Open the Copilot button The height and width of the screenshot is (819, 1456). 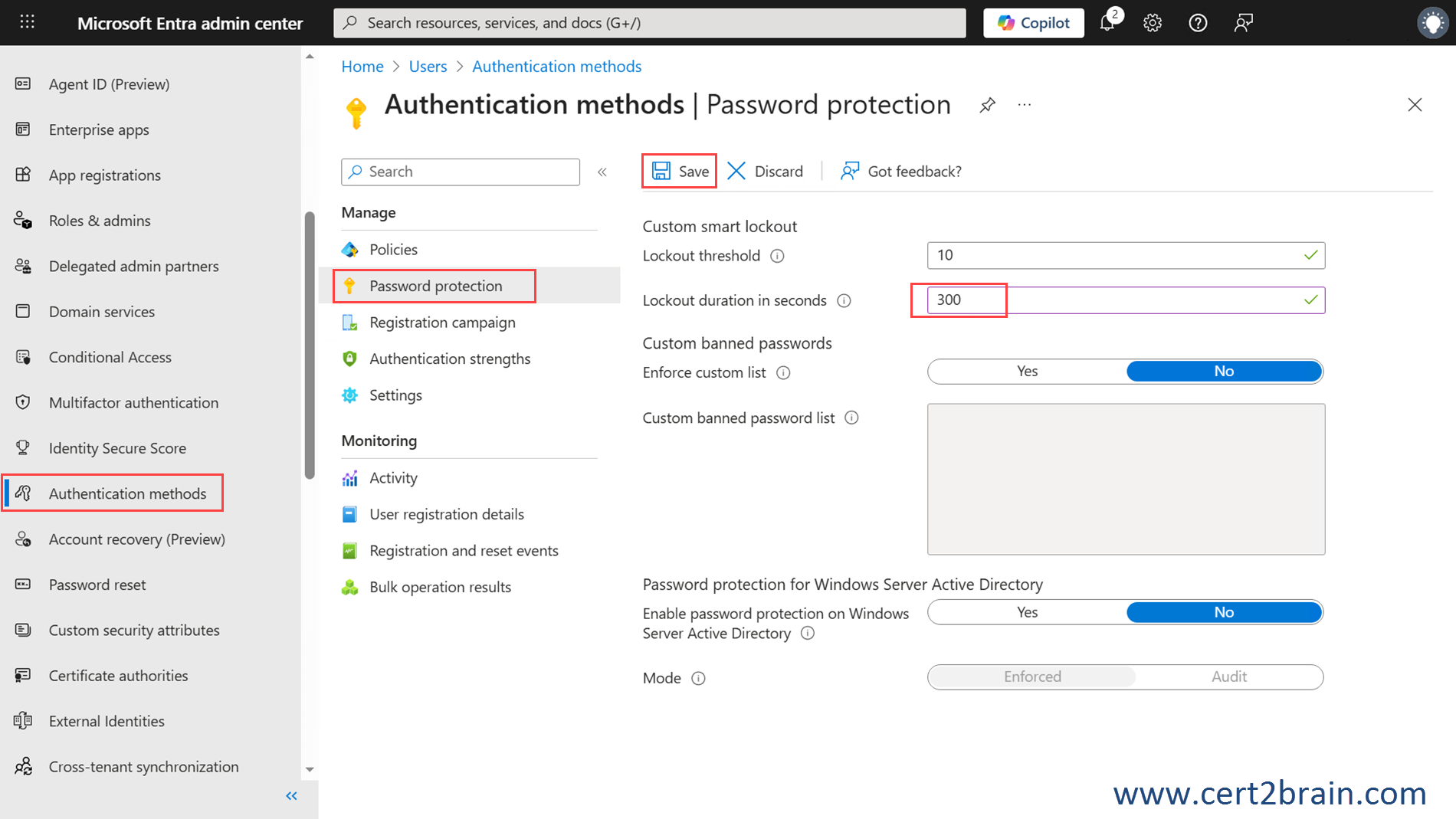(1033, 23)
